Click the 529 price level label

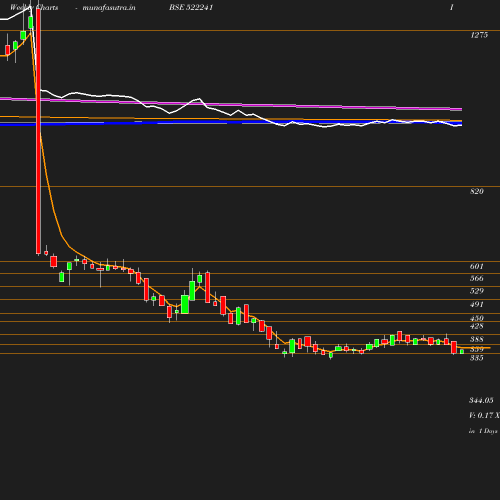click(477, 291)
